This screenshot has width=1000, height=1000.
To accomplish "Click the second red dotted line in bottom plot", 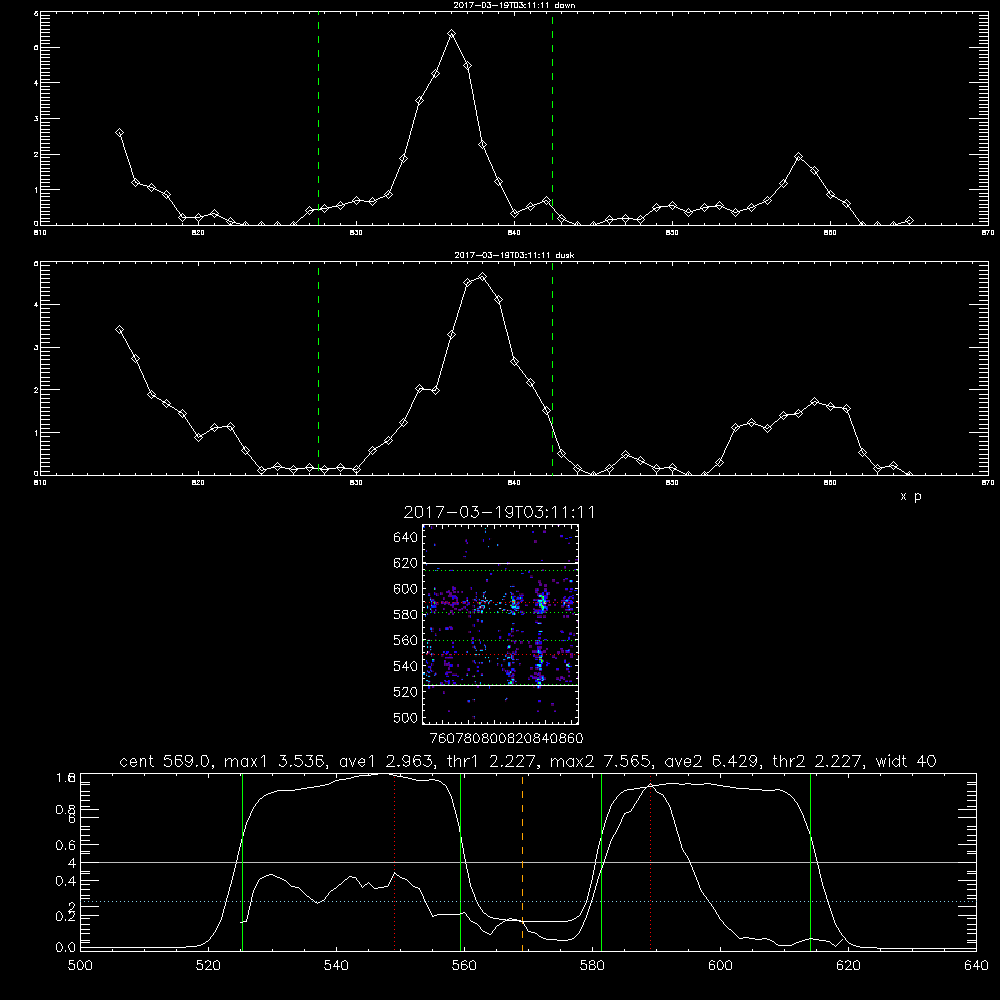I will coord(651,861).
